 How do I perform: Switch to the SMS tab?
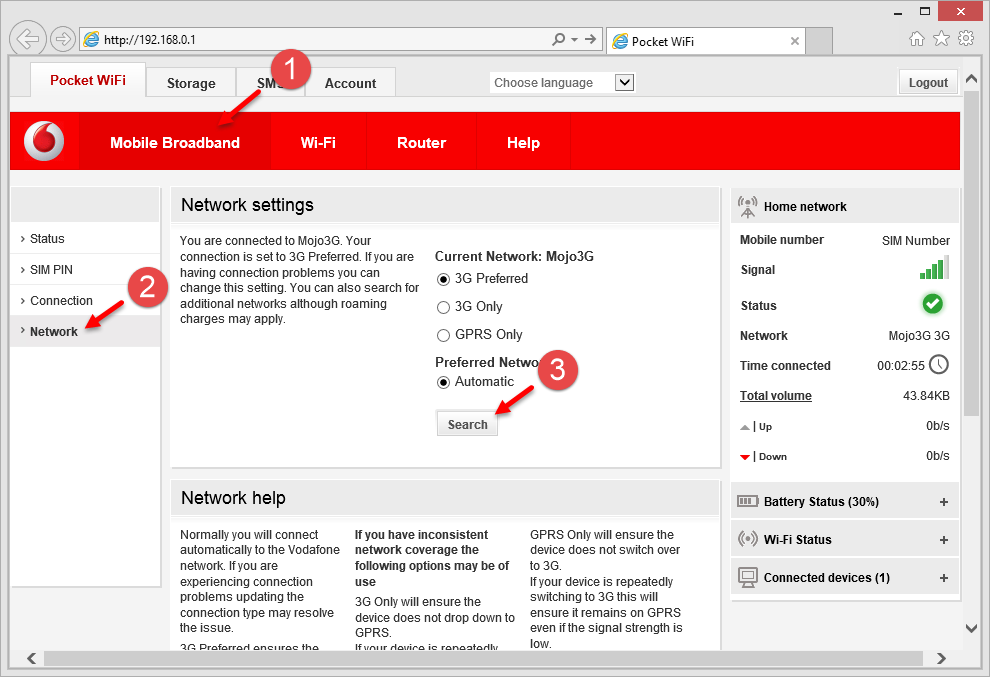pos(270,83)
